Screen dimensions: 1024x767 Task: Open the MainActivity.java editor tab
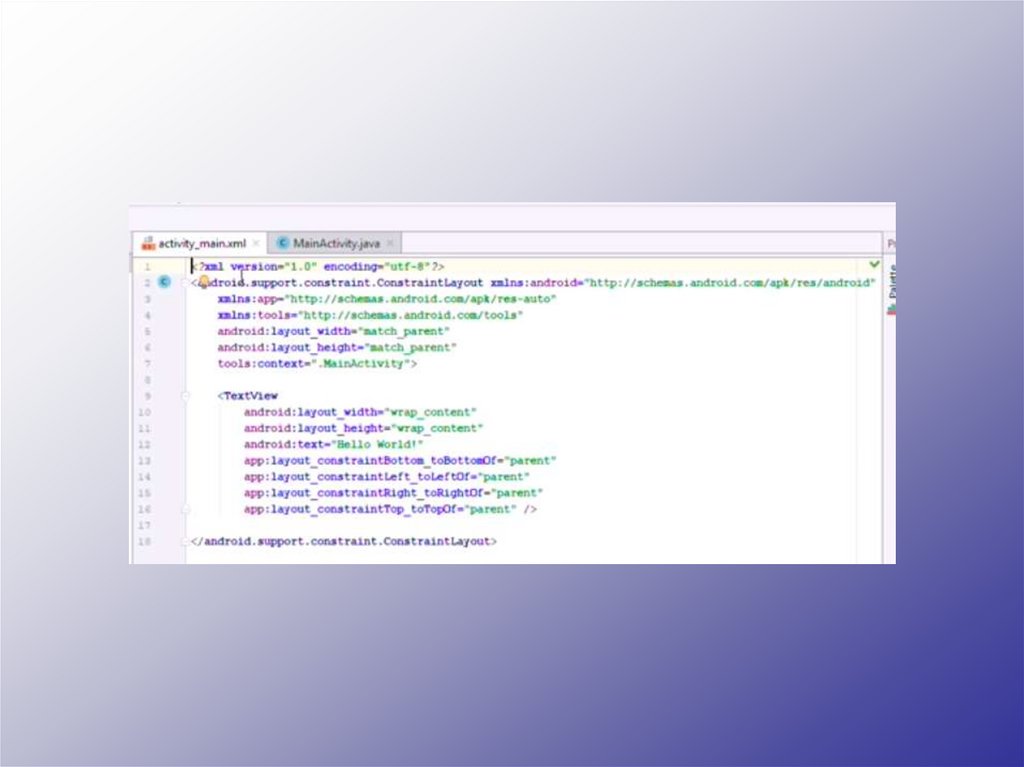click(x=336, y=243)
